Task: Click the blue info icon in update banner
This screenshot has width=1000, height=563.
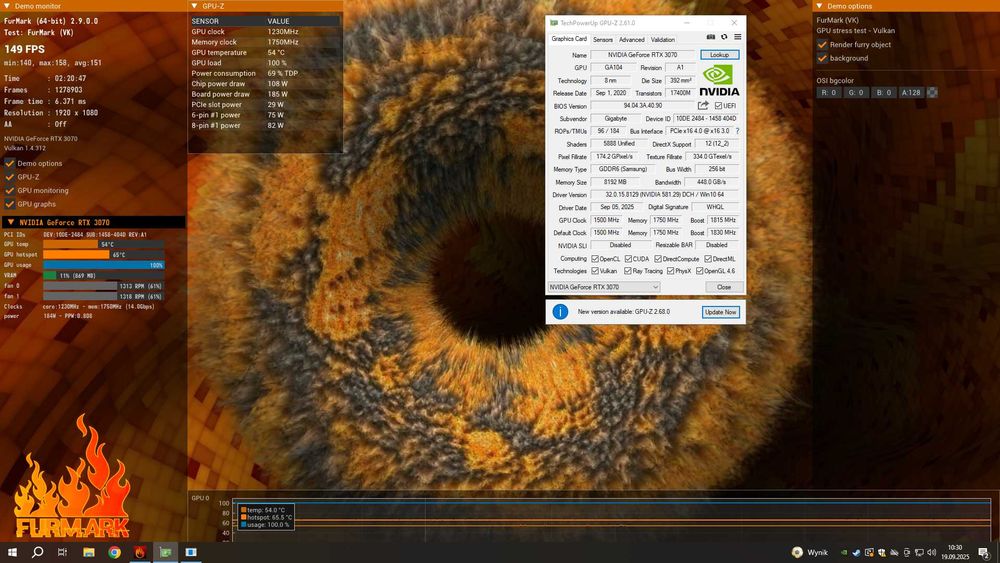Action: tap(560, 312)
